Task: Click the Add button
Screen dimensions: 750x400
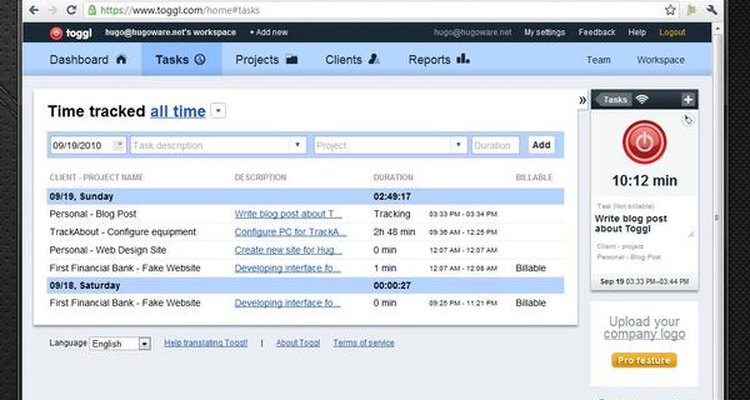Action: [x=541, y=145]
